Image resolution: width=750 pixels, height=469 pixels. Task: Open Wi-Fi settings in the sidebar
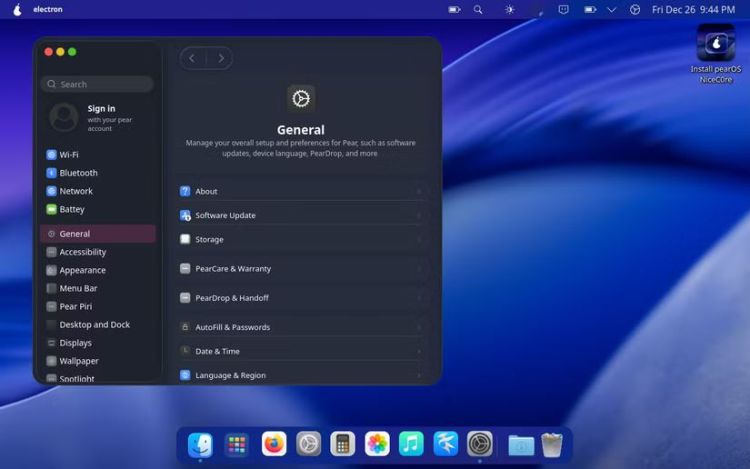(x=68, y=155)
